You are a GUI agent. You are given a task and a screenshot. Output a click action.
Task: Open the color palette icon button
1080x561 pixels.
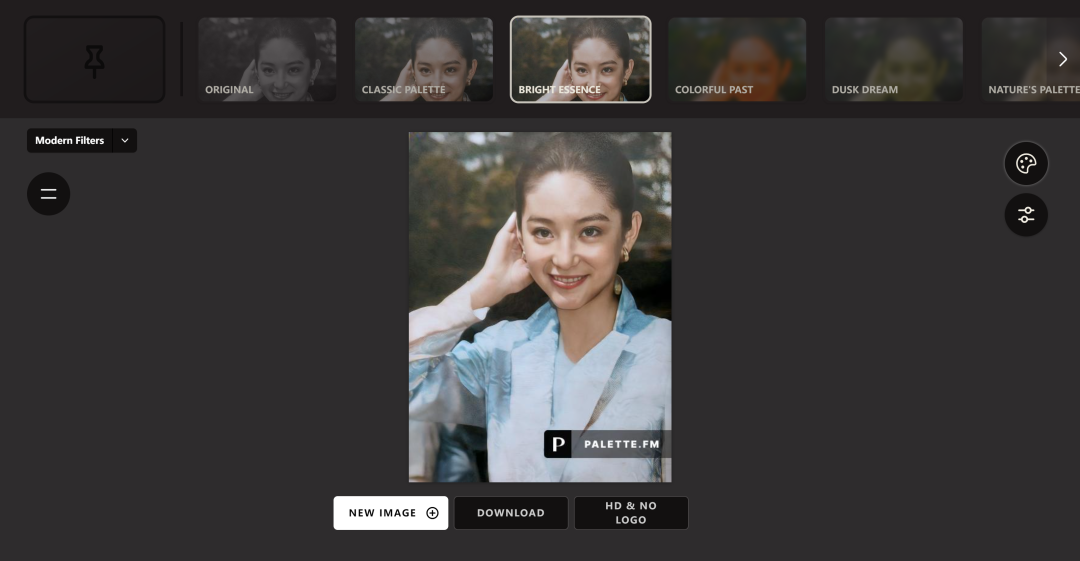point(1026,163)
